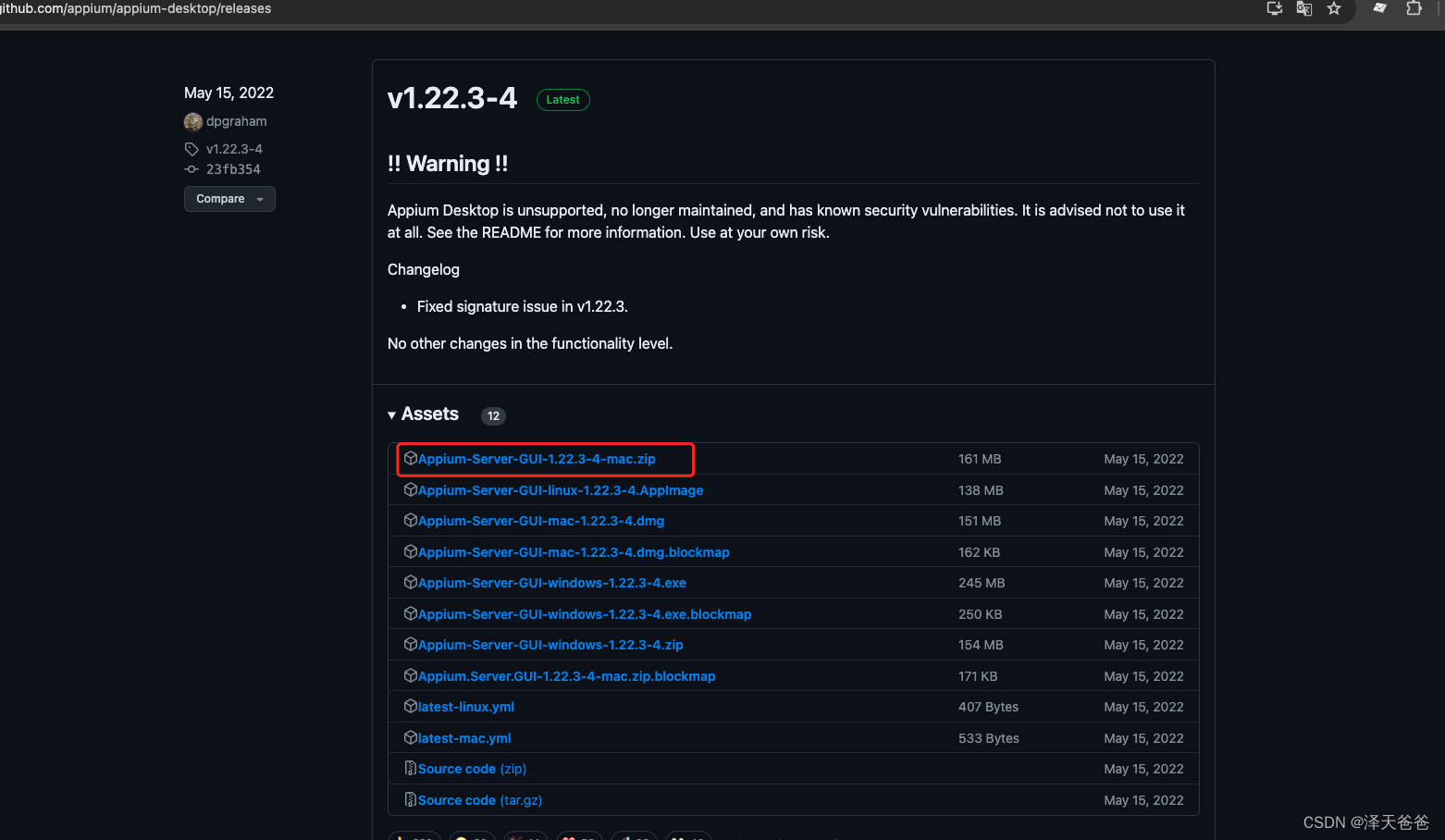
Task: Click dpgraham's avatar image
Action: pyautogui.click(x=193, y=122)
